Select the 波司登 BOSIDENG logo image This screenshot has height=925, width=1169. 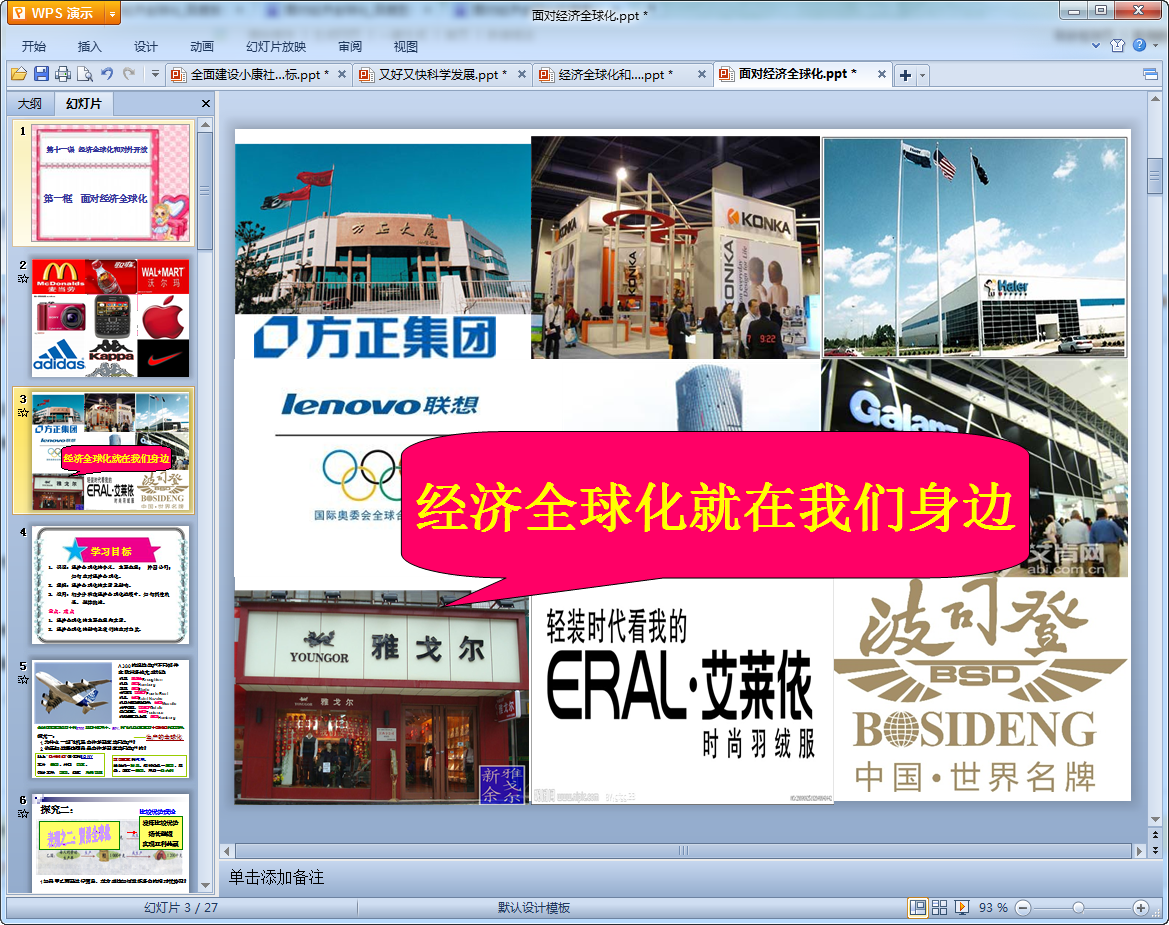point(980,689)
